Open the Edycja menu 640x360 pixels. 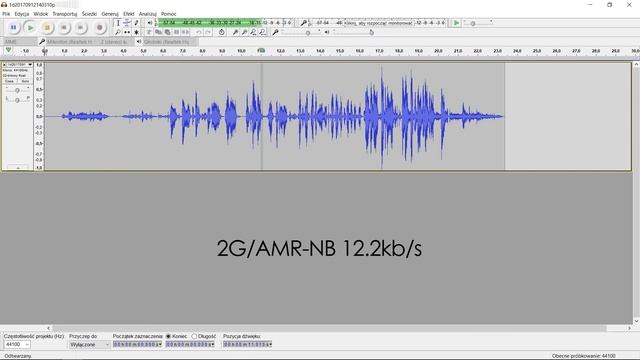(22, 14)
